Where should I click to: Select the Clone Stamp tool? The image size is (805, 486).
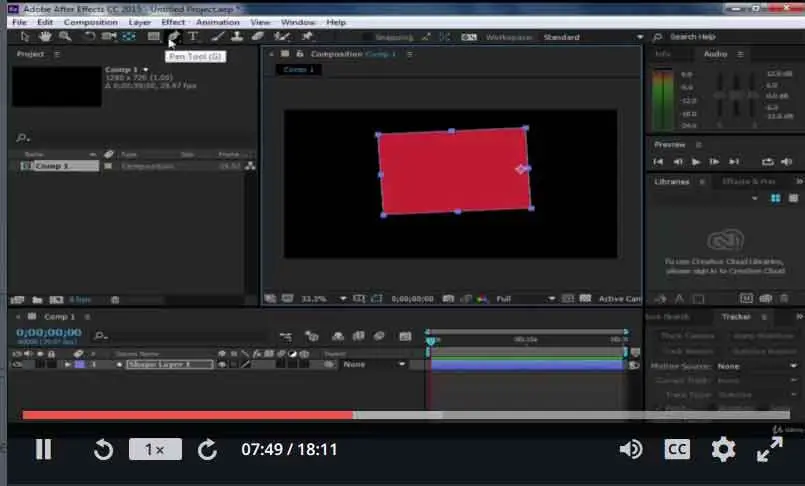coord(237,36)
